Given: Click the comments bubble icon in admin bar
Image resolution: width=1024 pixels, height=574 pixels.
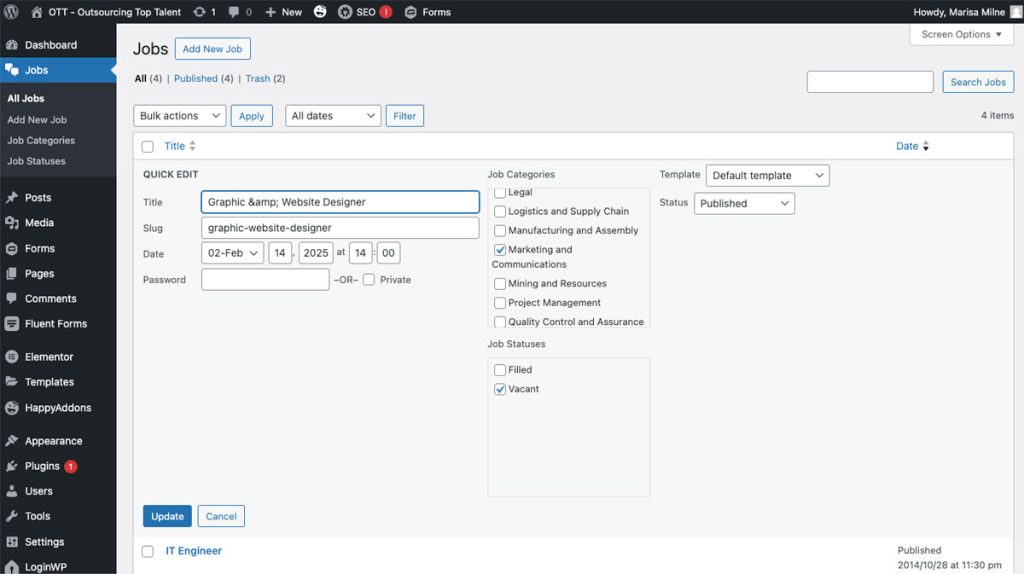Looking at the screenshot, I should tap(234, 12).
